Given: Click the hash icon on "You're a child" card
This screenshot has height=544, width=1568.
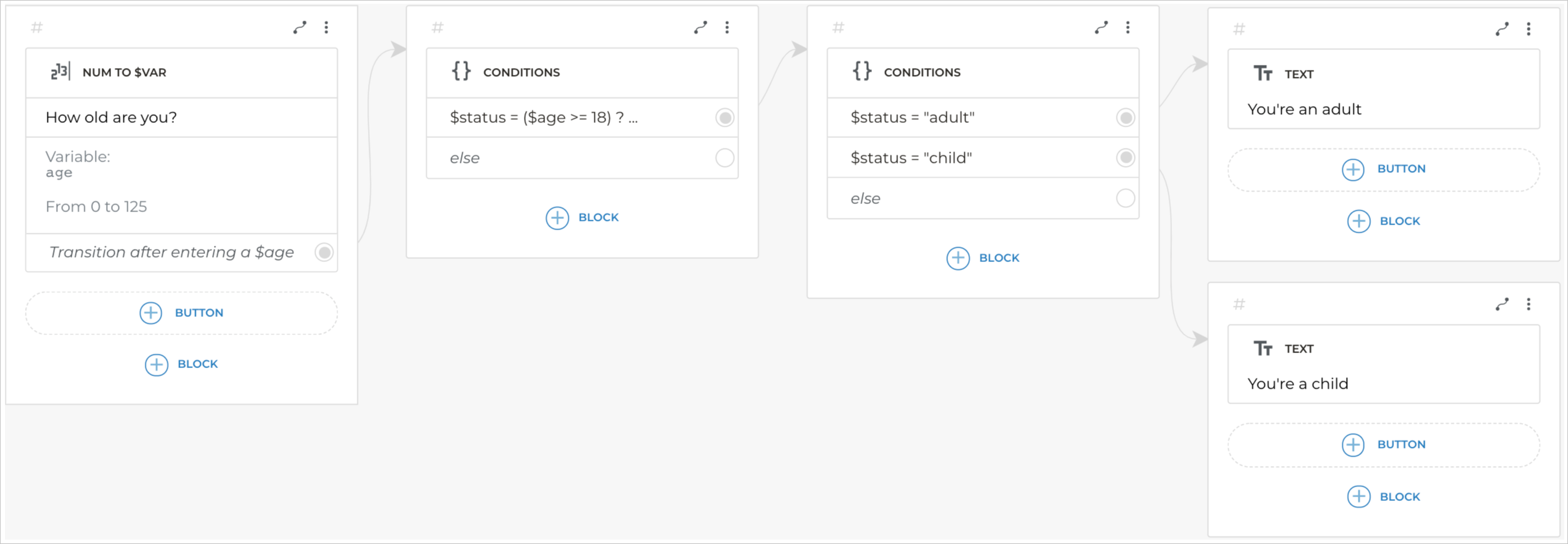Looking at the screenshot, I should pos(1239,304).
